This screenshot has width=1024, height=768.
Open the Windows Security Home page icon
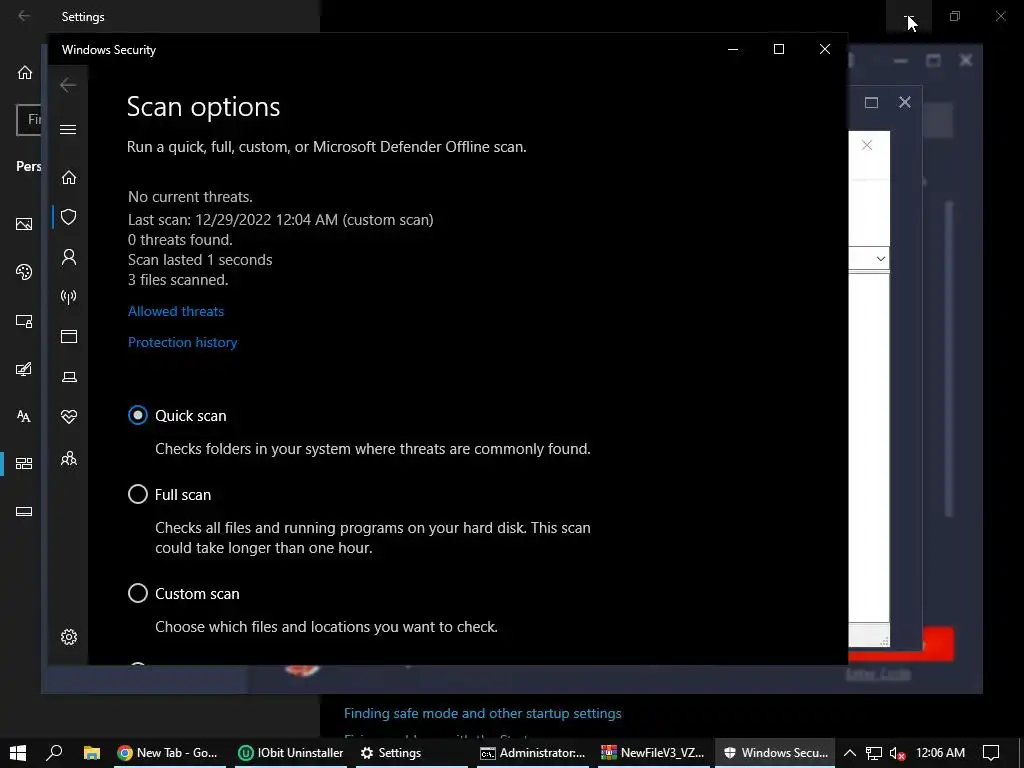(69, 177)
